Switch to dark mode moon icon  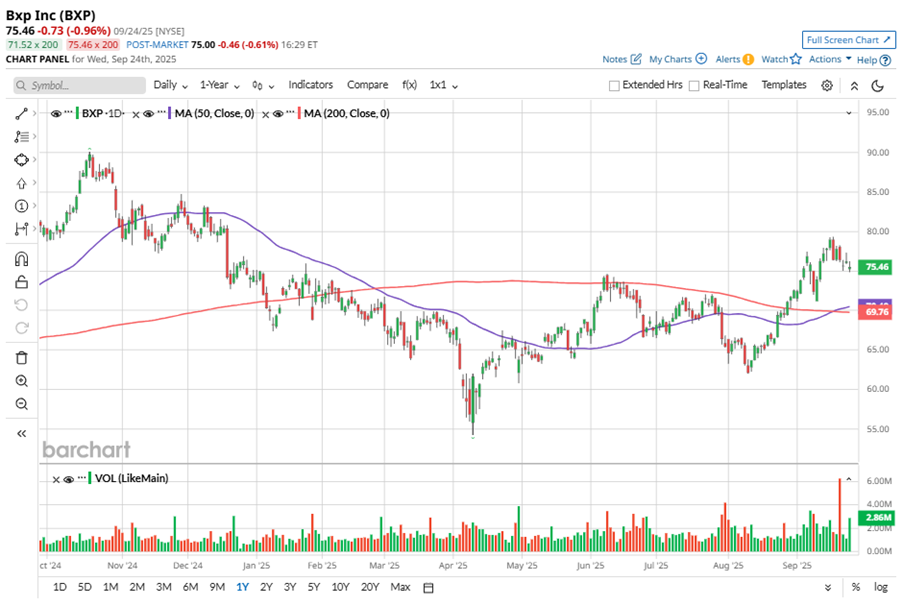click(x=877, y=85)
